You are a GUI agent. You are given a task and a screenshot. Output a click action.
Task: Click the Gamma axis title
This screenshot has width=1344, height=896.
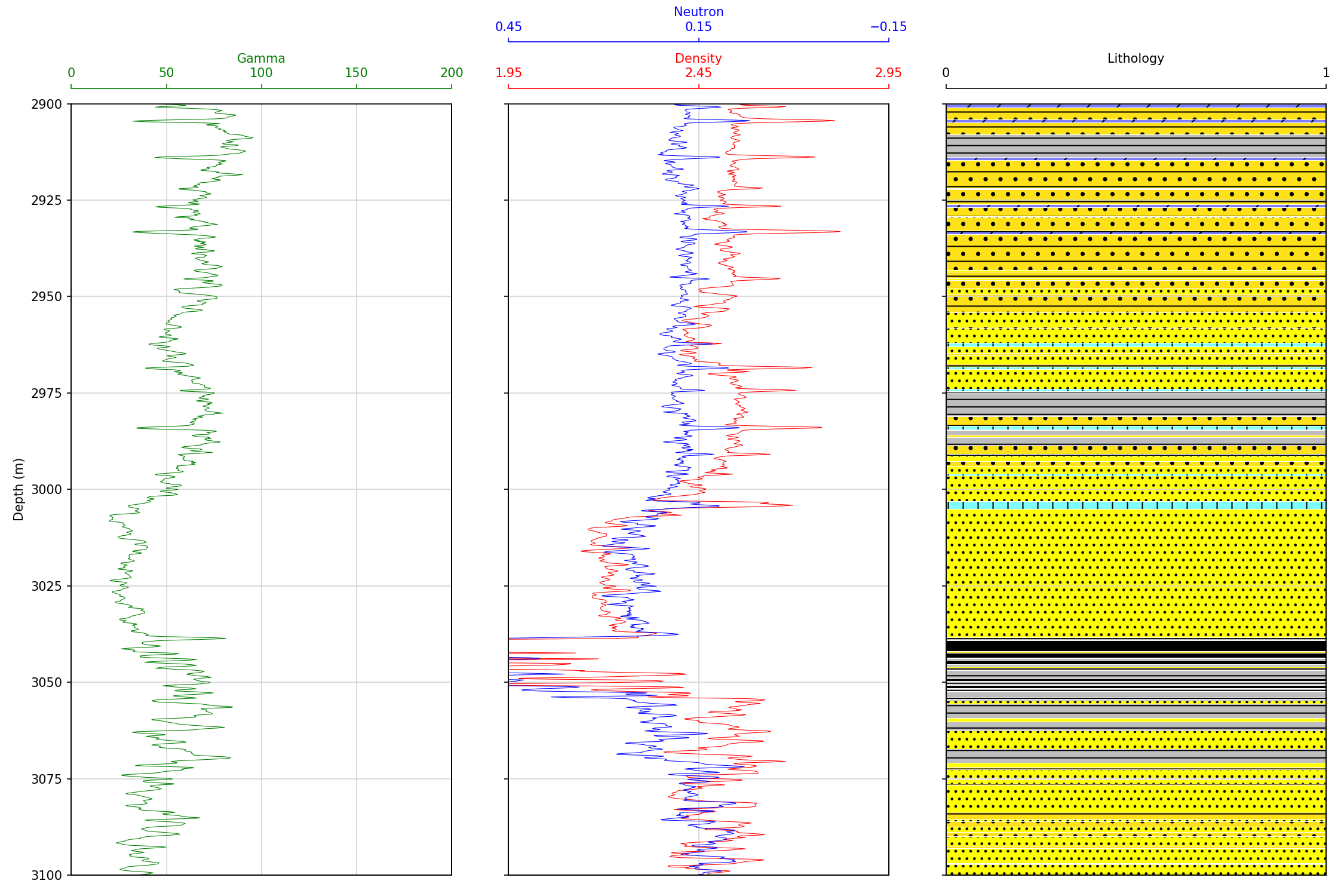[261, 59]
